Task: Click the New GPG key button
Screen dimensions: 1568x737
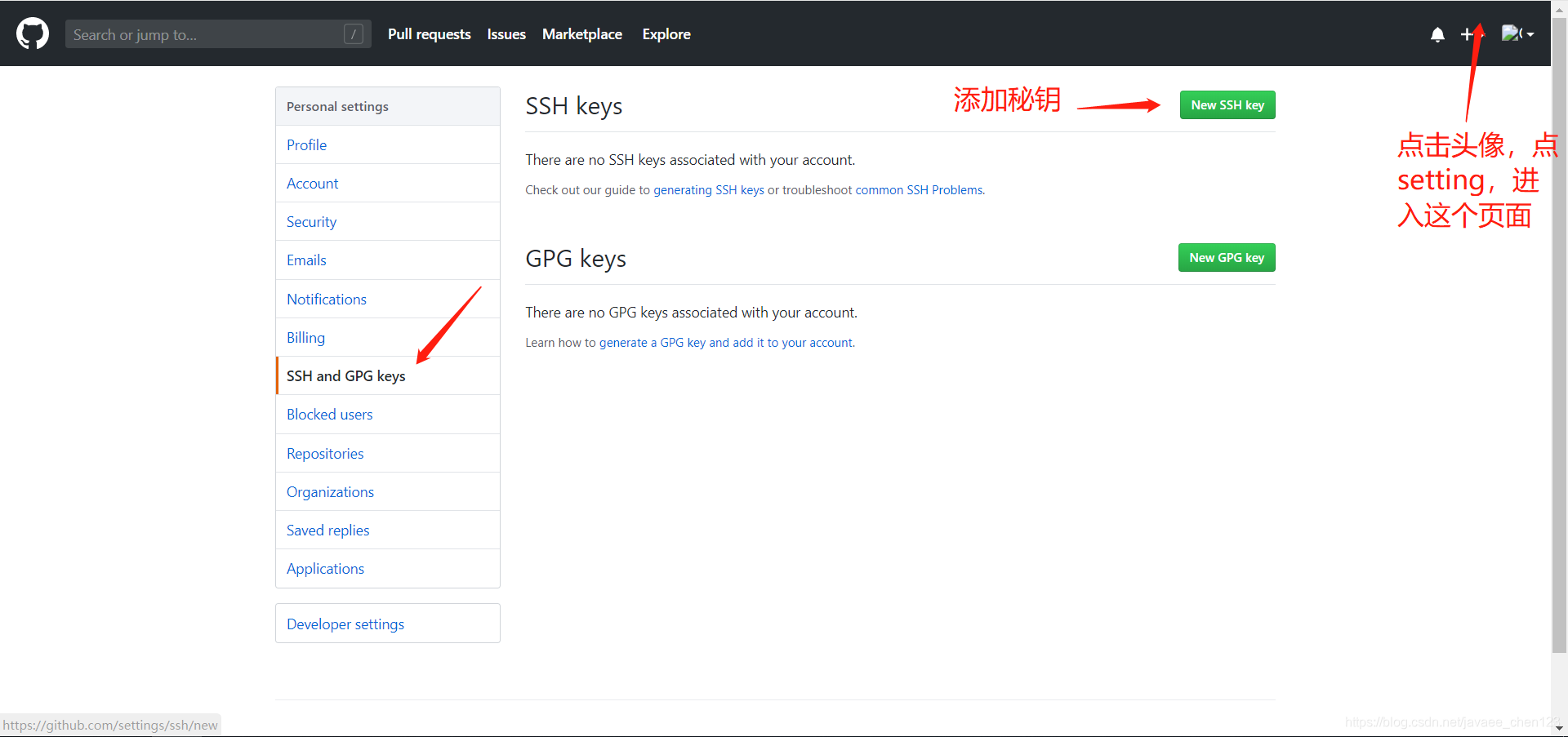Action: pos(1227,257)
